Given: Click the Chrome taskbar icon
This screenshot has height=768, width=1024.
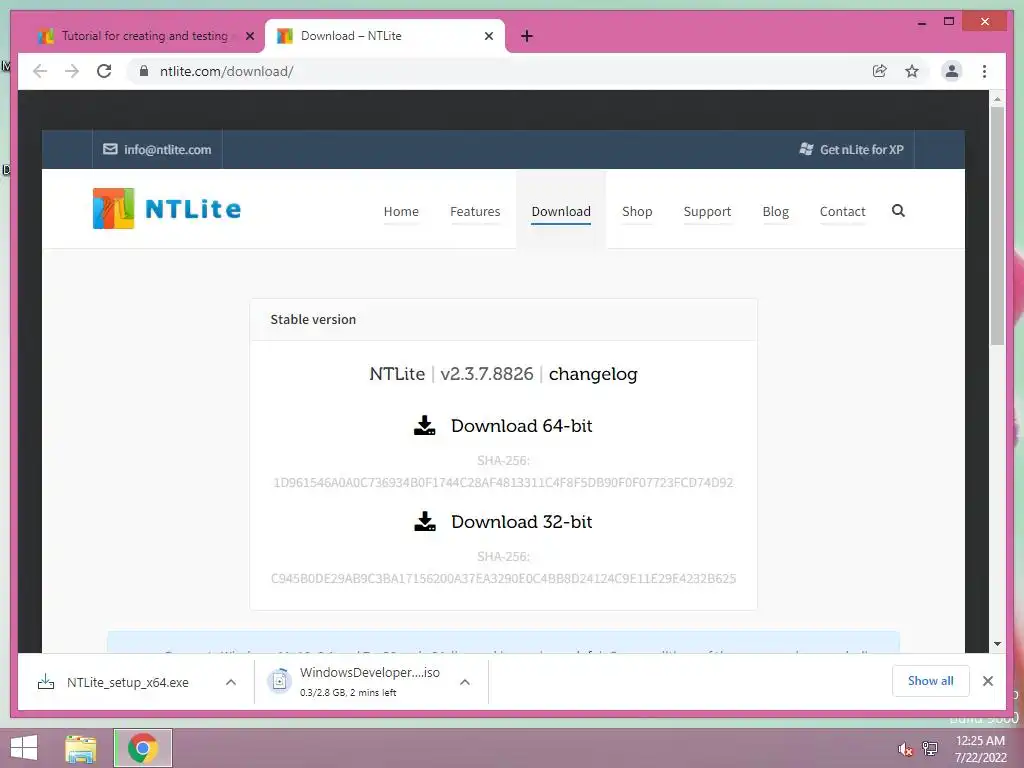Looking at the screenshot, I should click(142, 748).
